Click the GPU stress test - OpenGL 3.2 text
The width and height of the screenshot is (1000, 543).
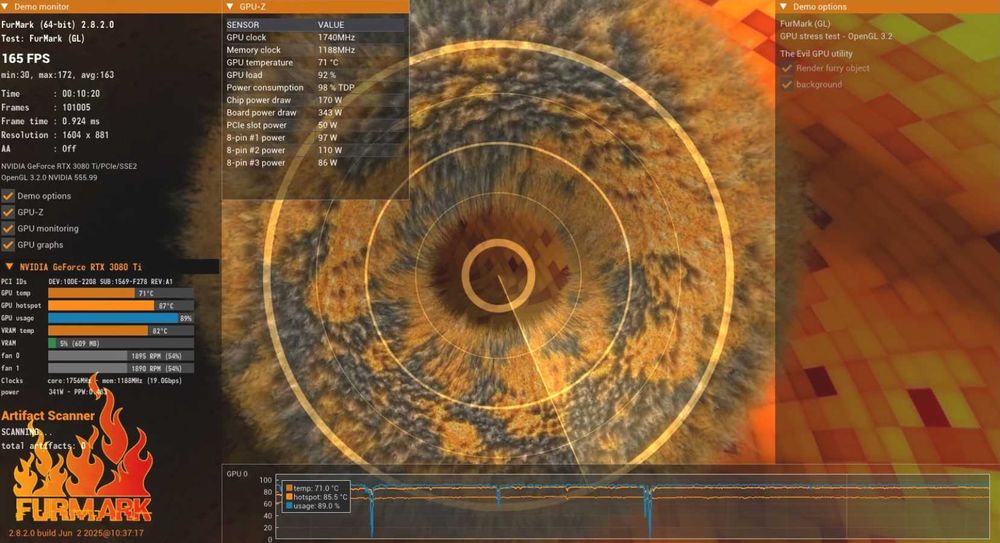tap(837, 36)
